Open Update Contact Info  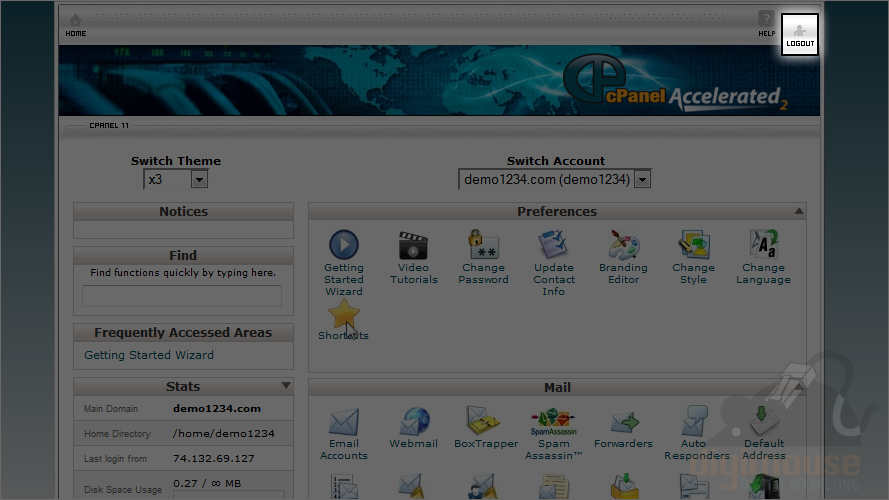click(553, 246)
